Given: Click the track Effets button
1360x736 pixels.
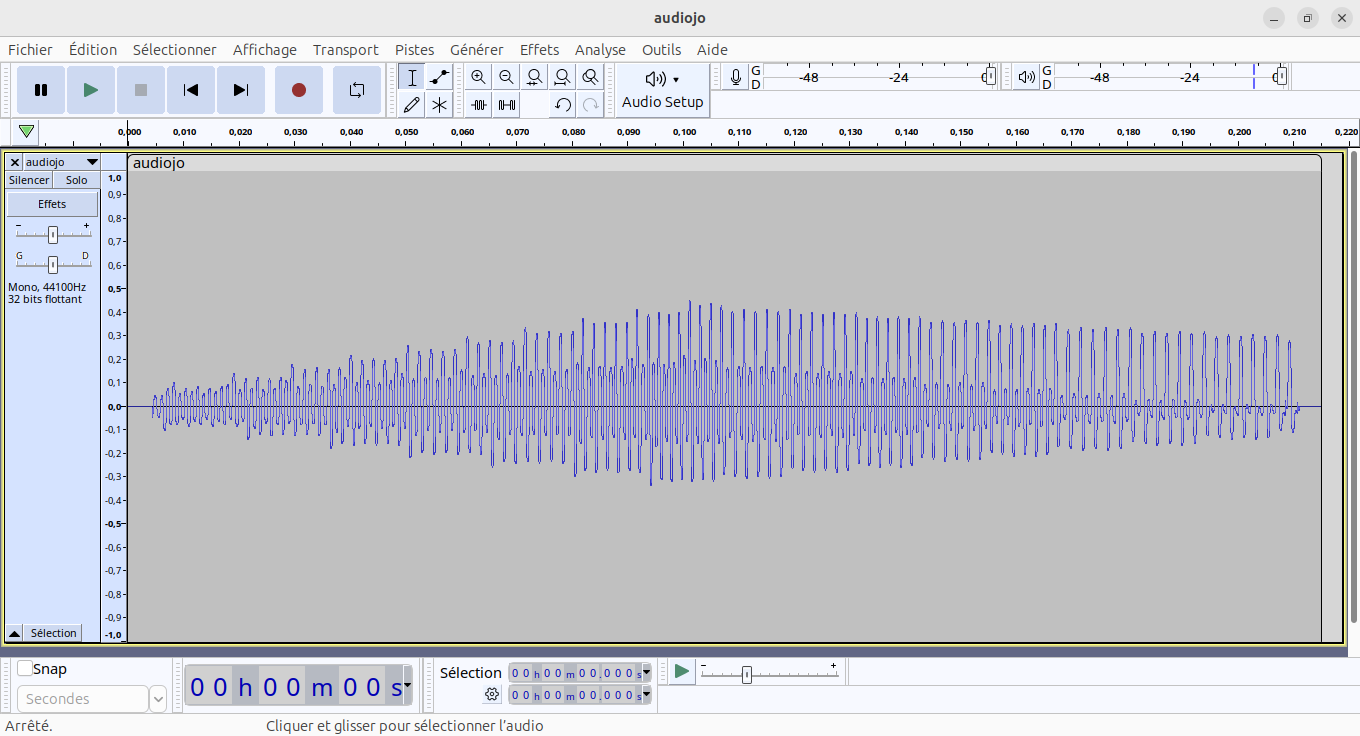Looking at the screenshot, I should 52,204.
